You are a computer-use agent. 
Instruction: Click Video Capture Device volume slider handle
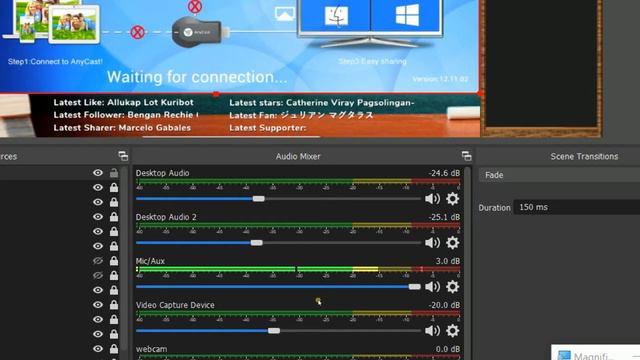pyautogui.click(x=274, y=331)
